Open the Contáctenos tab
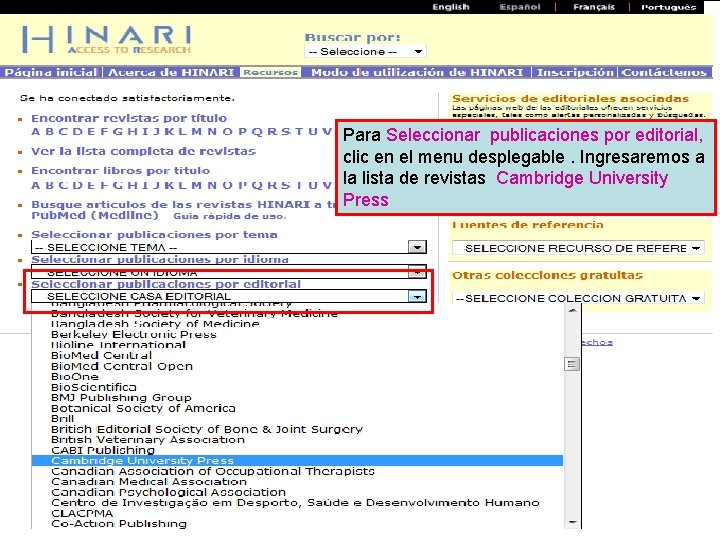The width and height of the screenshot is (720, 540). point(664,72)
